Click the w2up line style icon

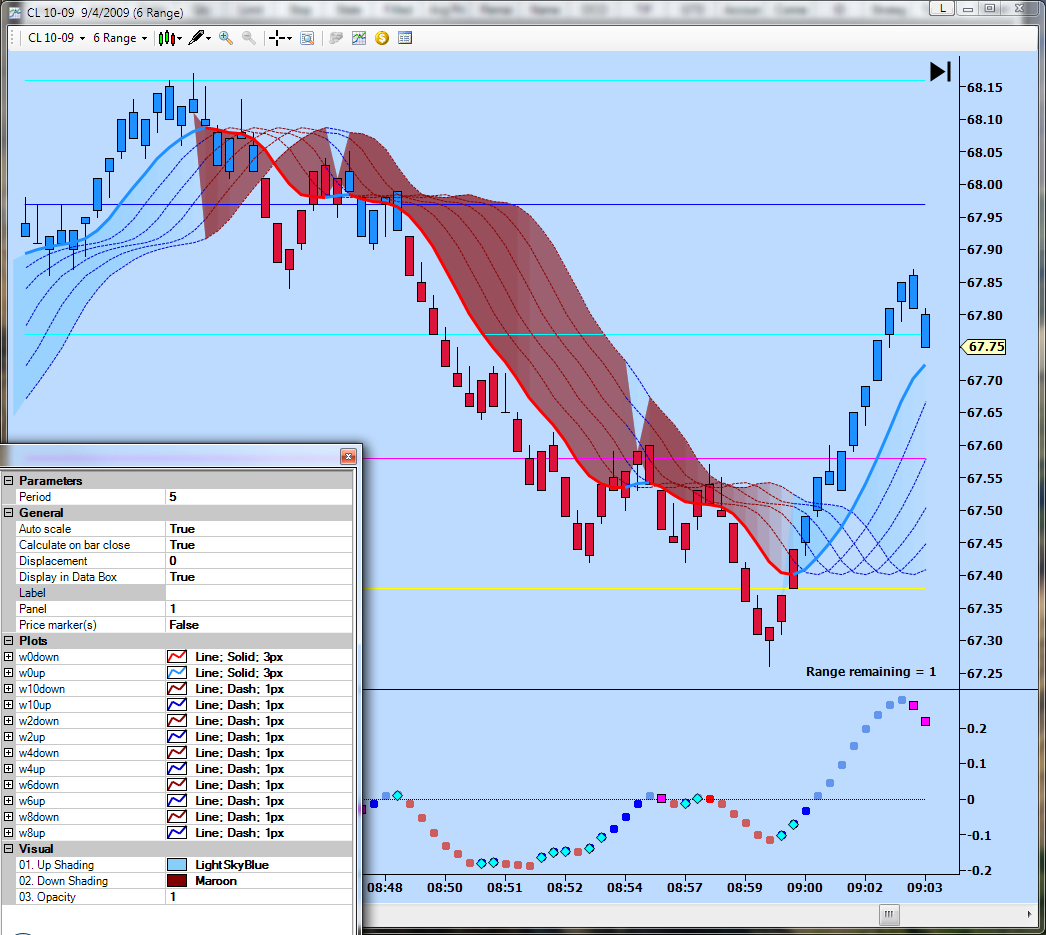pos(177,737)
